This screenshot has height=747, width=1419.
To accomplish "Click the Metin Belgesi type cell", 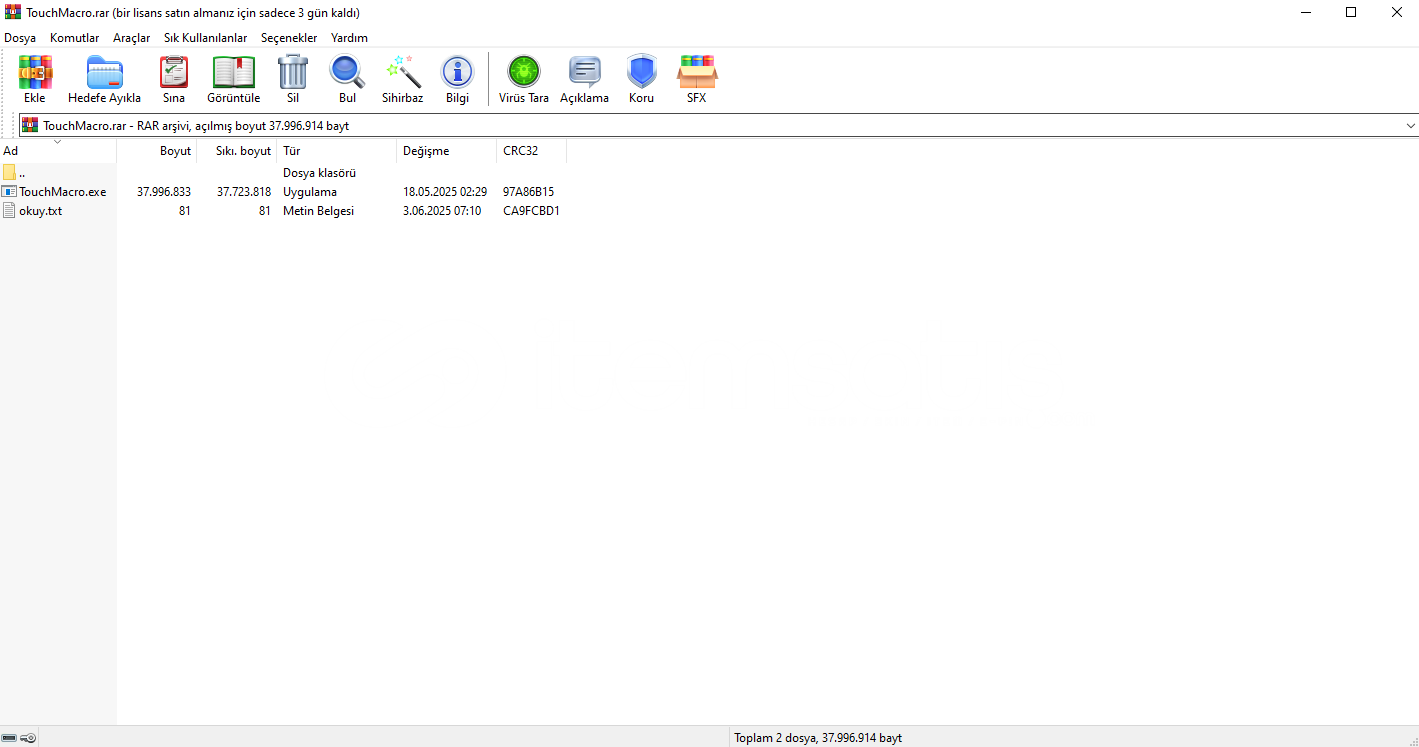I will pos(319,210).
